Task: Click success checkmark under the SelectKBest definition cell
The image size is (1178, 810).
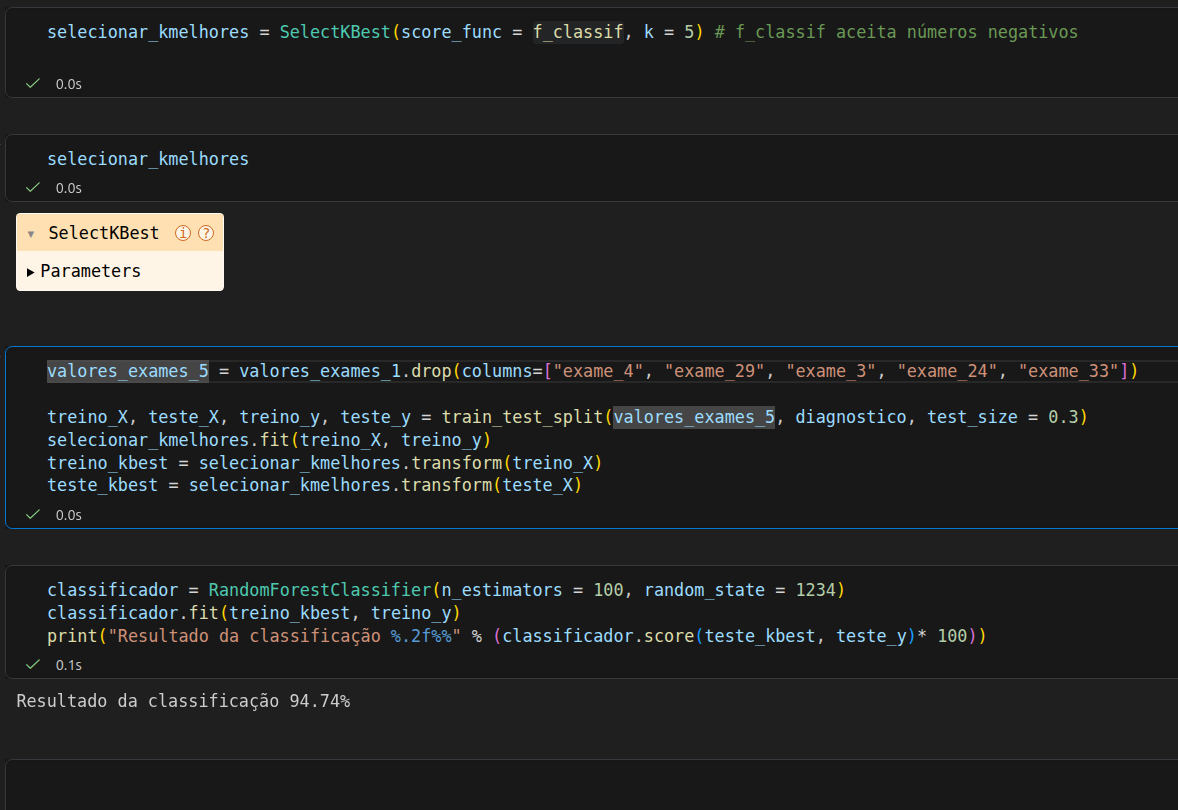Action: point(33,84)
